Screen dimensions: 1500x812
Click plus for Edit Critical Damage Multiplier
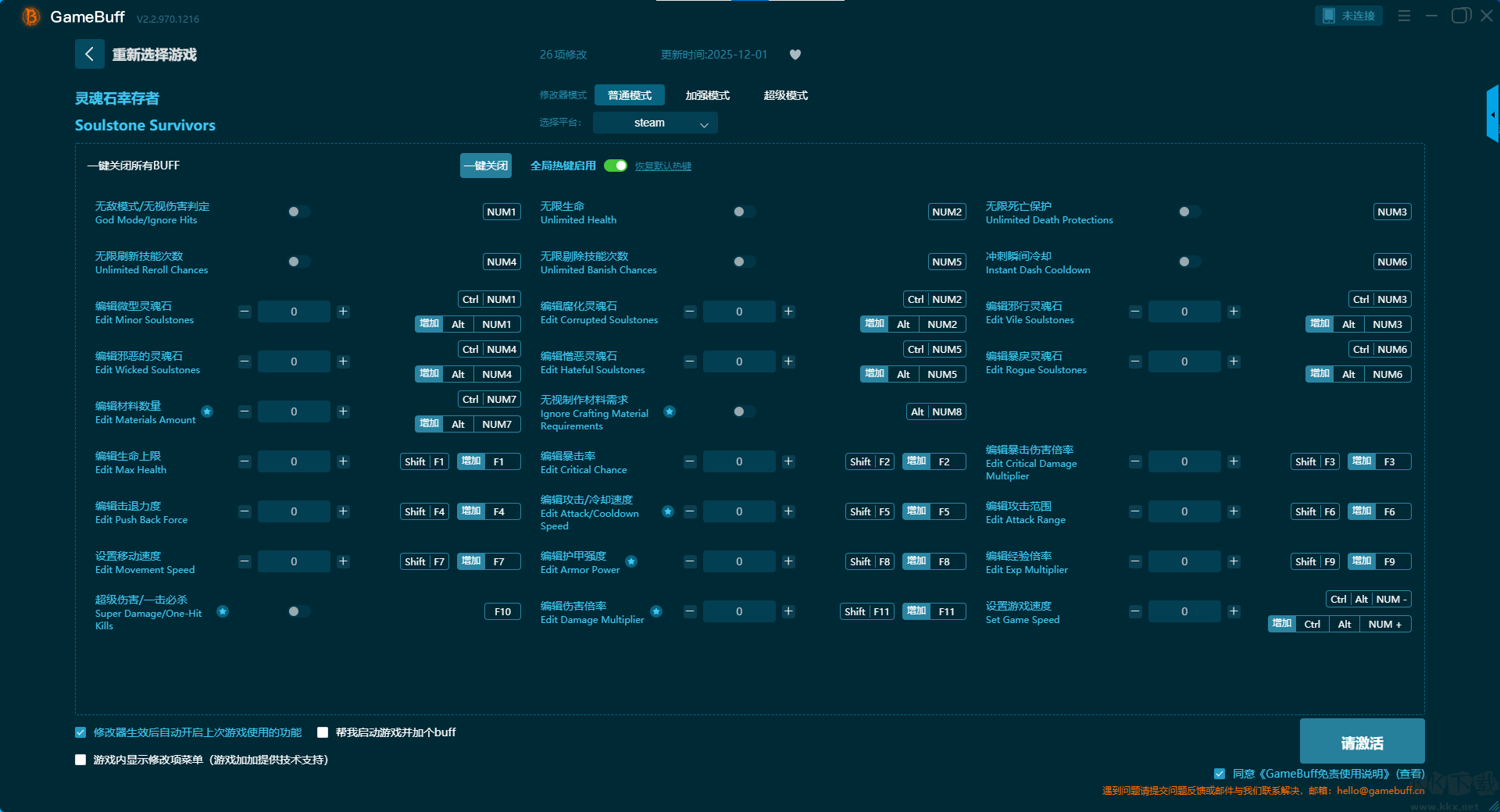(x=1234, y=461)
